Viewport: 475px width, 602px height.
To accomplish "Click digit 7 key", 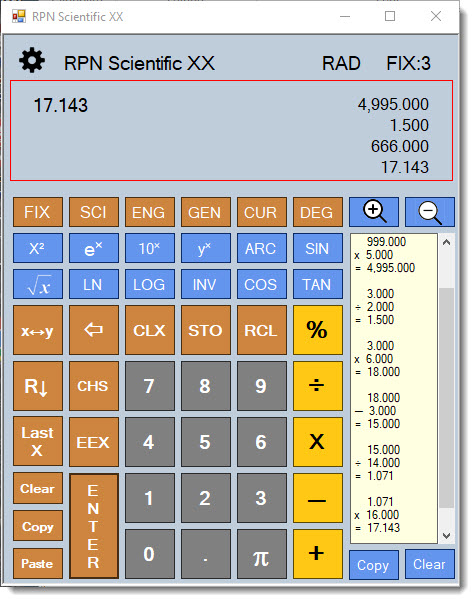I will [150, 386].
